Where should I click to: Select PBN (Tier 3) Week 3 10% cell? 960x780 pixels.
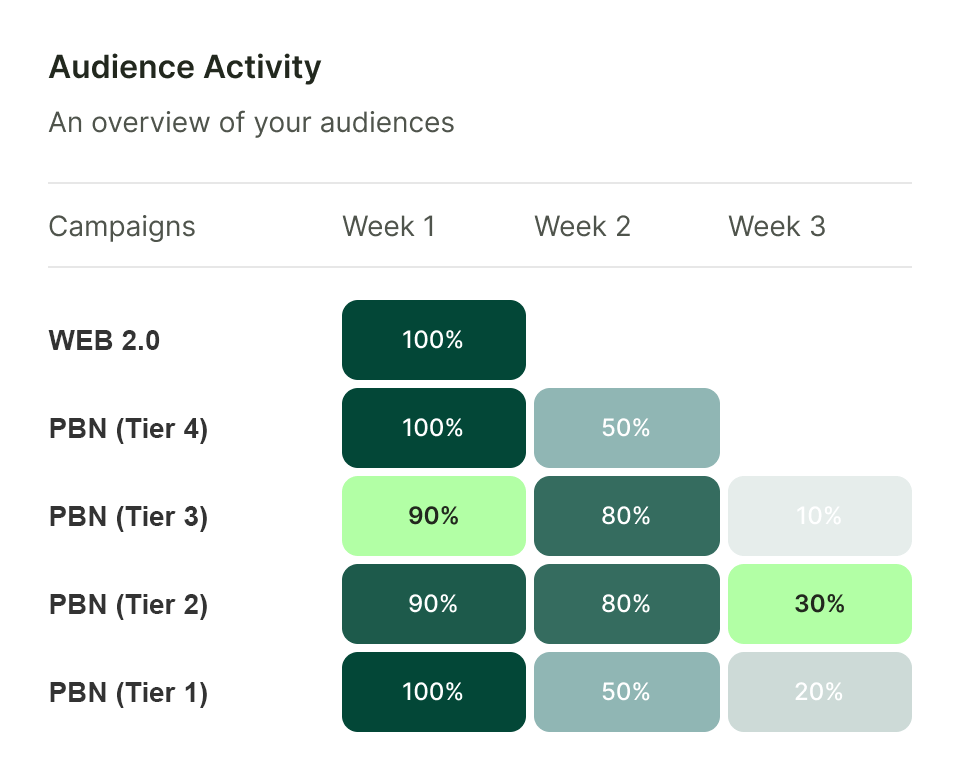pos(819,516)
